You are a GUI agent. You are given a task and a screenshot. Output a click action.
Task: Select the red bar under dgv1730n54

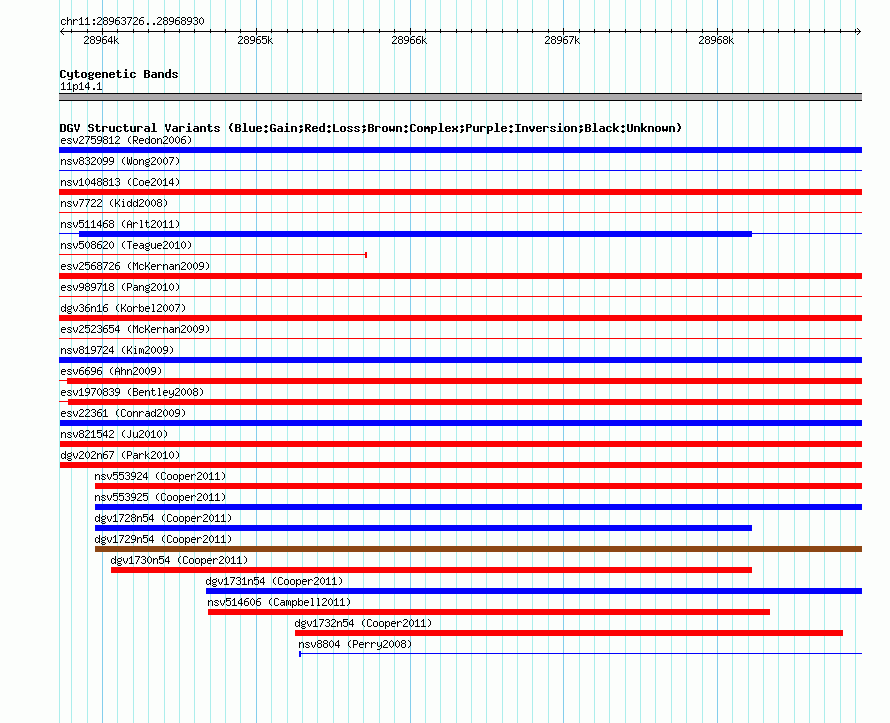(x=431, y=570)
